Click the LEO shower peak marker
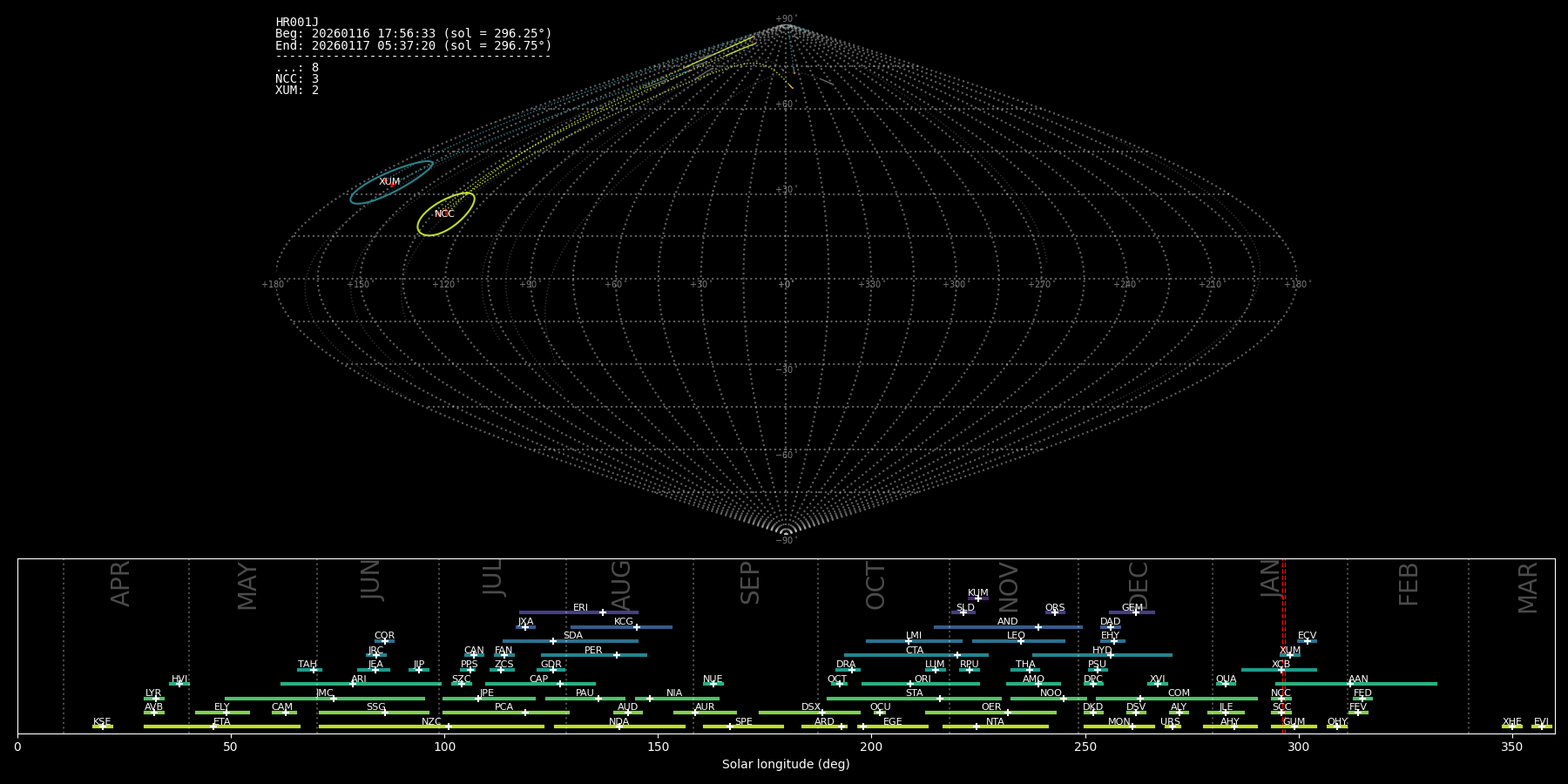The height and width of the screenshot is (784, 1568). tap(1021, 641)
